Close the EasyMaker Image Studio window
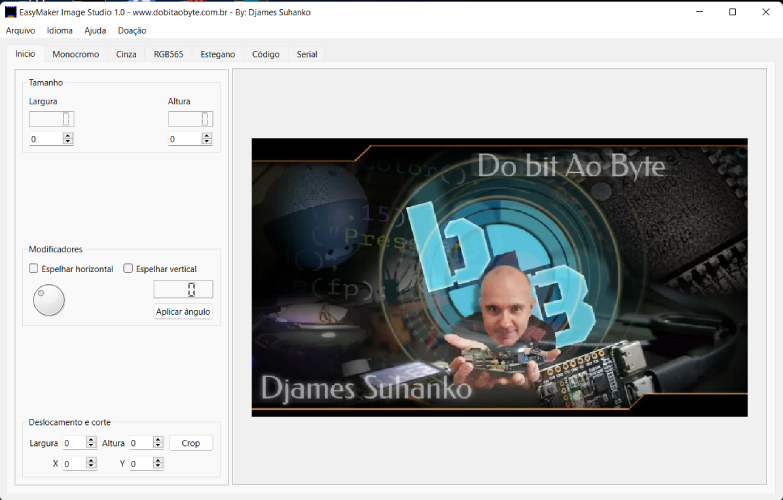Image resolution: width=783 pixels, height=500 pixels. tap(766, 11)
